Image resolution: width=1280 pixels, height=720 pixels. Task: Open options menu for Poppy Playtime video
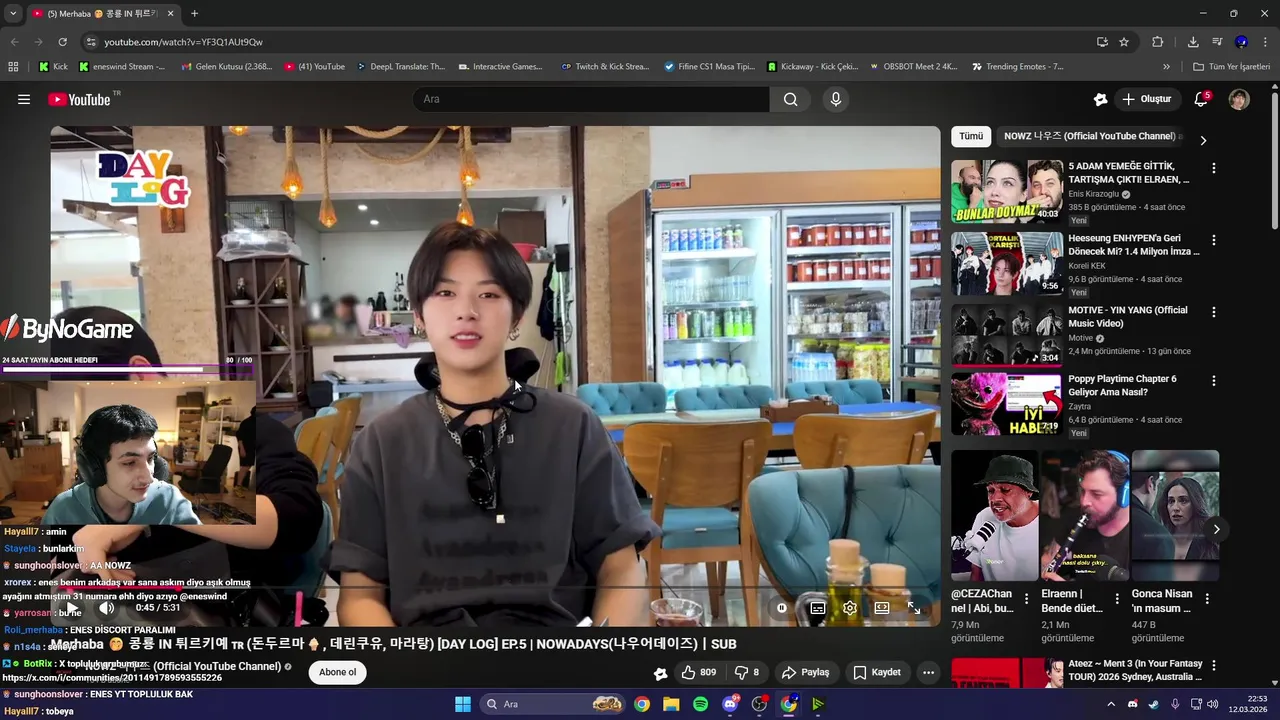1213,381
